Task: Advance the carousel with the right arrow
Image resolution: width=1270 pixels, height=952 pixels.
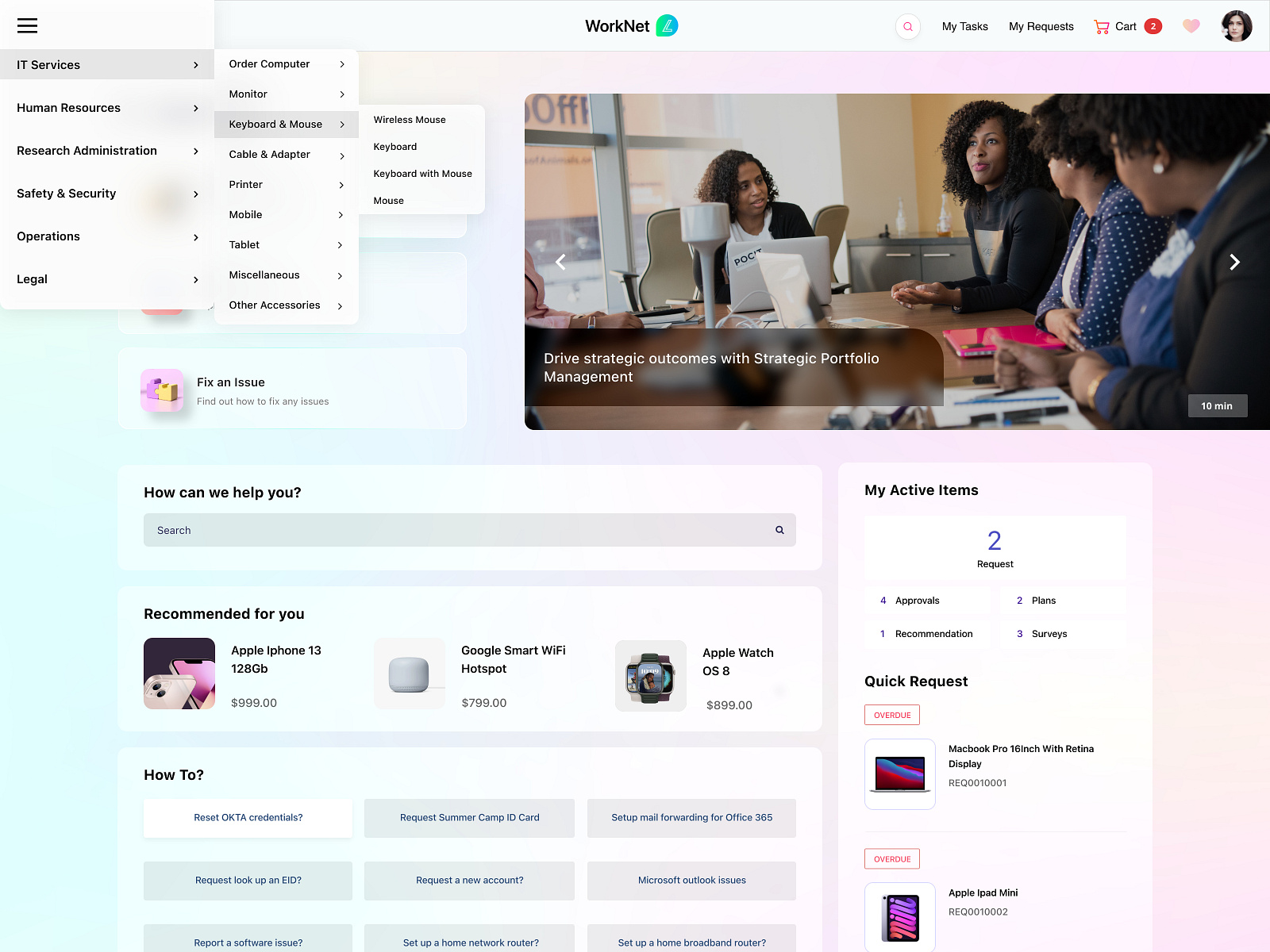Action: 1234,262
